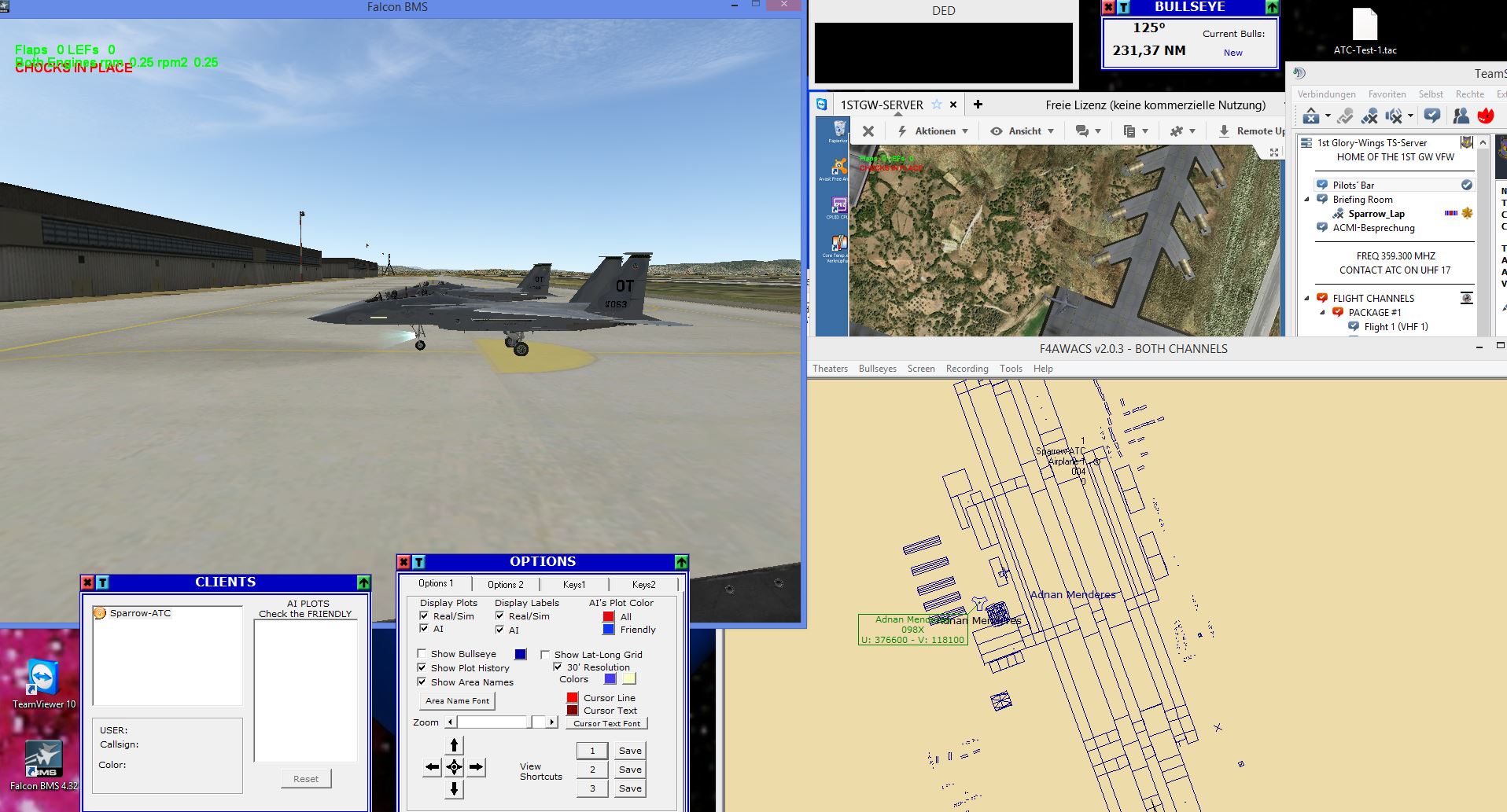The height and width of the screenshot is (812, 1507).
Task: Pan the map down with the down arrow
Action: pyautogui.click(x=454, y=788)
